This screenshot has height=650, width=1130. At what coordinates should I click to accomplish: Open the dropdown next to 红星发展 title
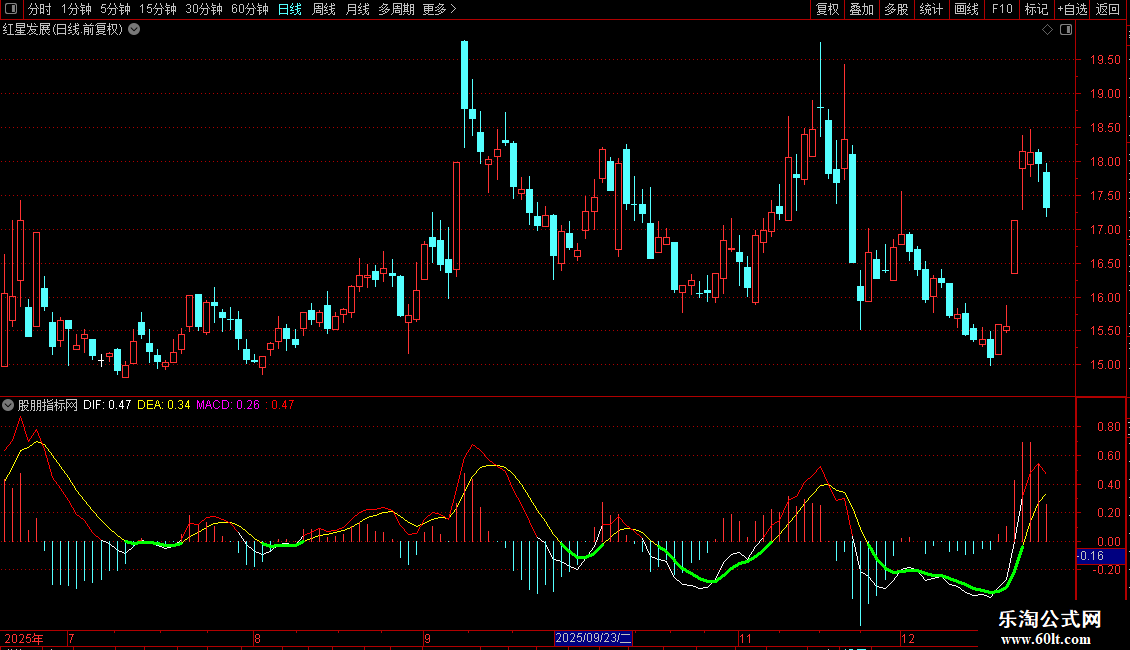(x=134, y=30)
